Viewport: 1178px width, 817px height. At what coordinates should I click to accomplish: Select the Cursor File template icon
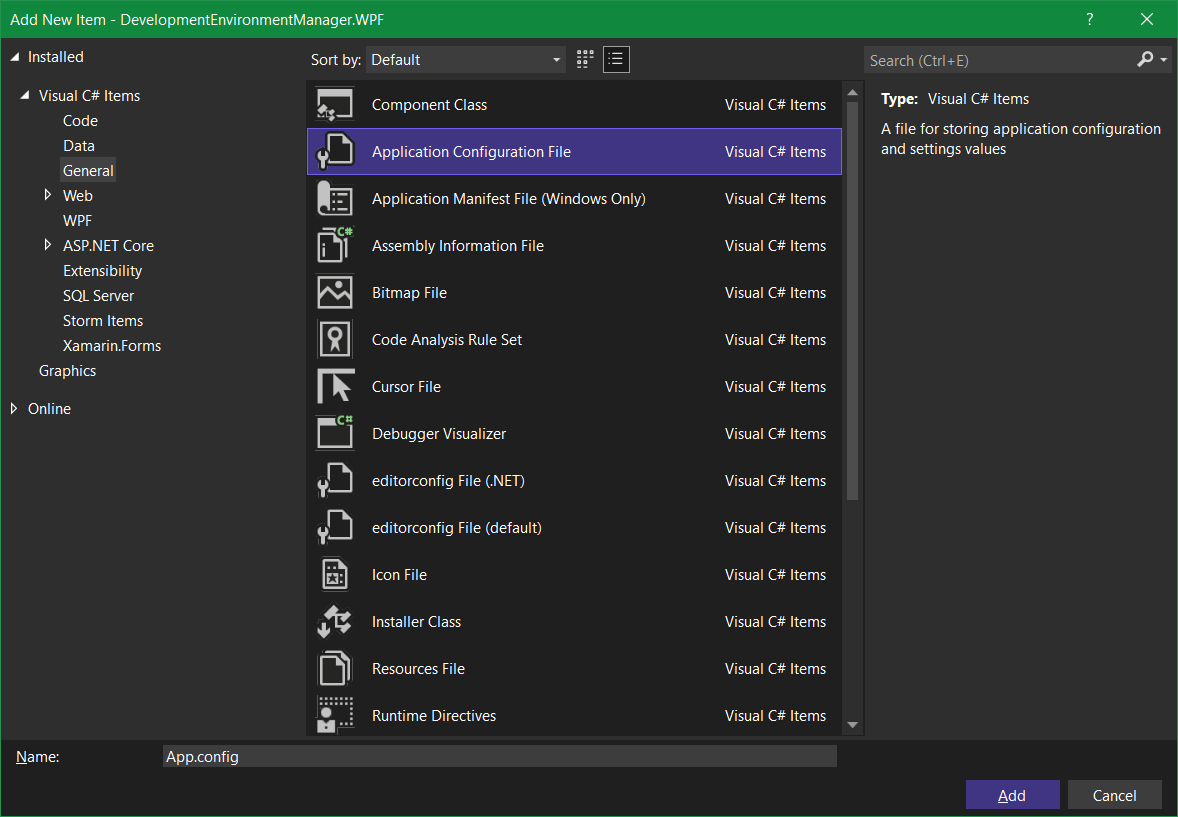(335, 386)
